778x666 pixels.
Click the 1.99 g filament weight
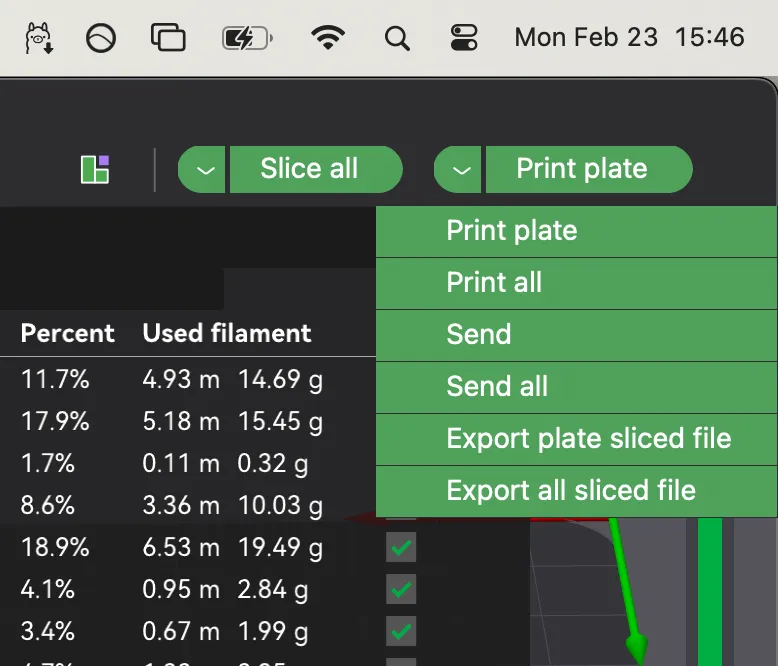click(x=273, y=632)
